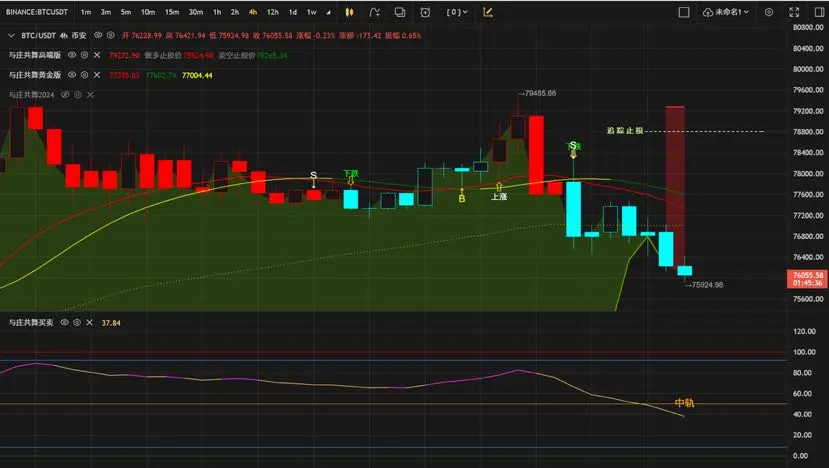Click the yellow B buy signal marker
This screenshot has height=468, width=829.
pos(462,198)
